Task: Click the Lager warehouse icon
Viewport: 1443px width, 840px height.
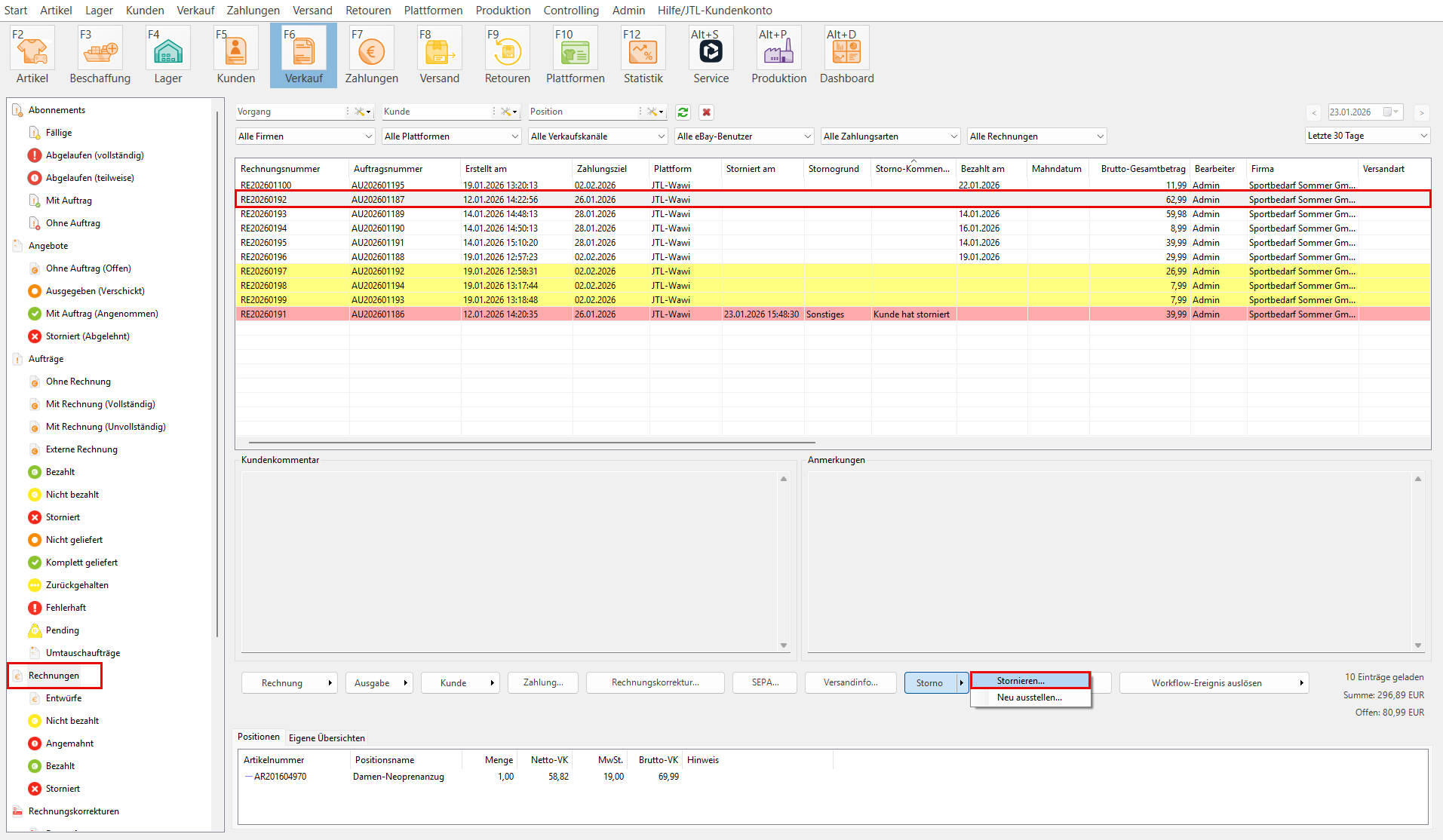Action: pos(168,52)
